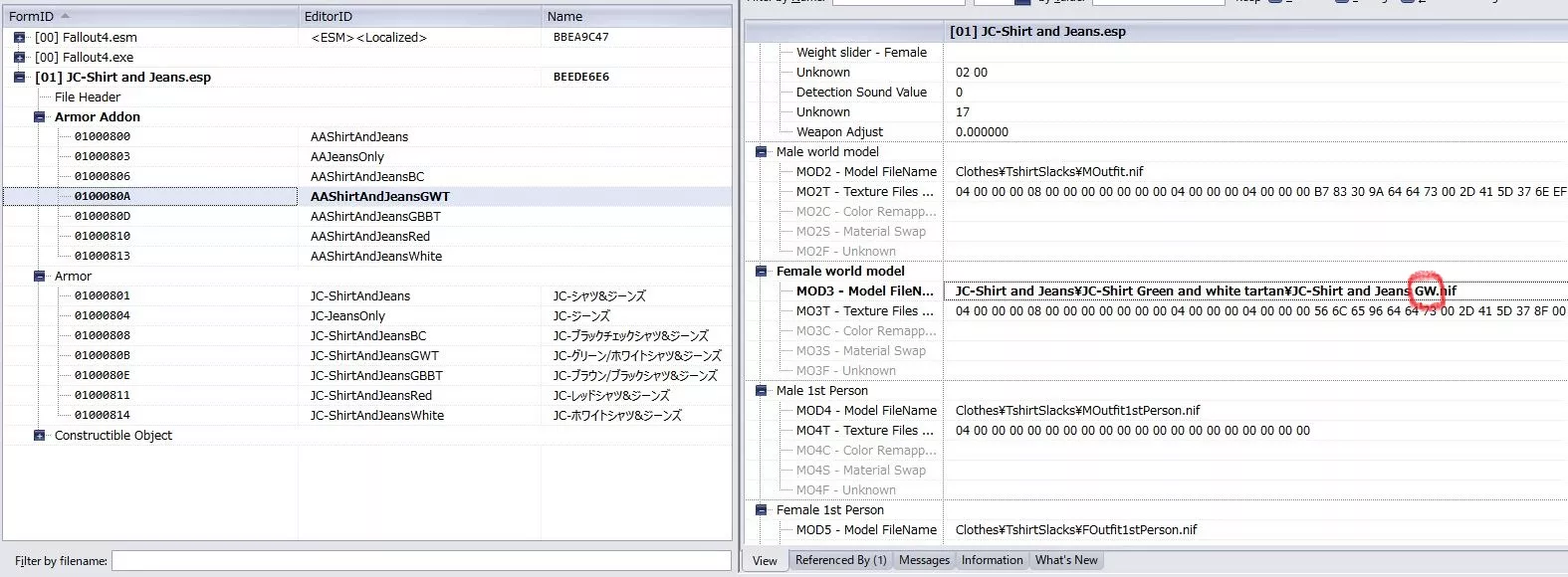Viewport: 1568px width, 577px height.
Task: Collapse the Male world model section
Action: click(761, 151)
